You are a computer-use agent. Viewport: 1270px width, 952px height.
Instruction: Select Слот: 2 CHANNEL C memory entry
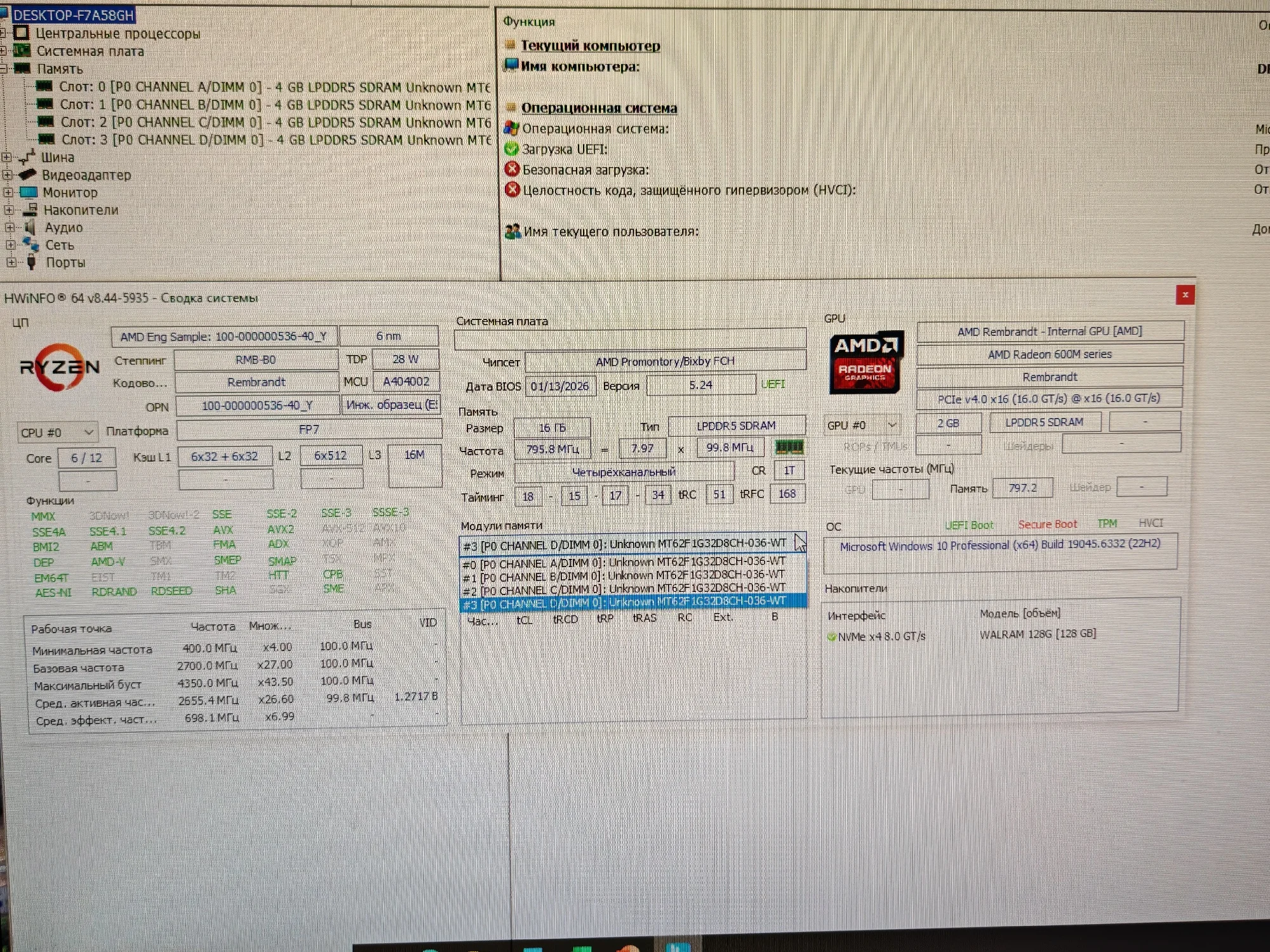pos(264,122)
